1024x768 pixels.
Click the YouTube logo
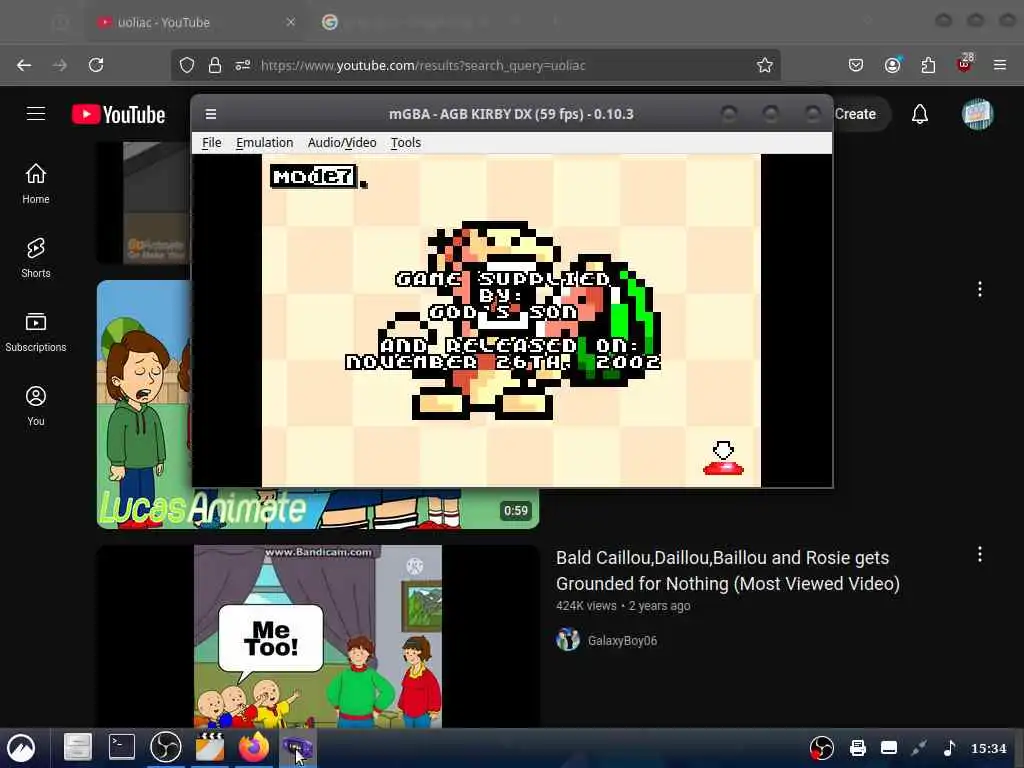point(118,114)
